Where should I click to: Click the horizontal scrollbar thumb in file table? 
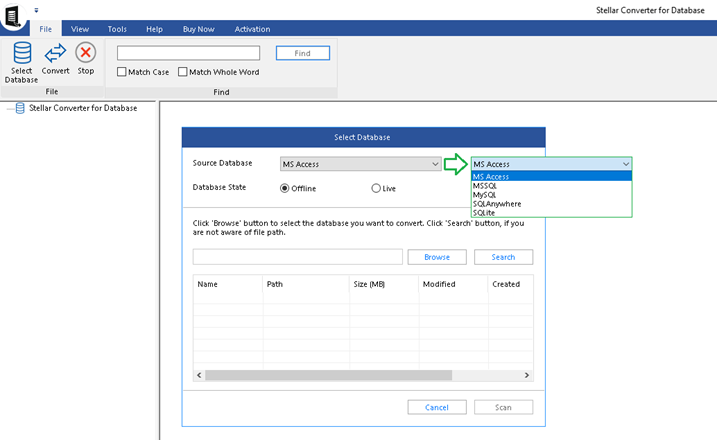pos(328,375)
